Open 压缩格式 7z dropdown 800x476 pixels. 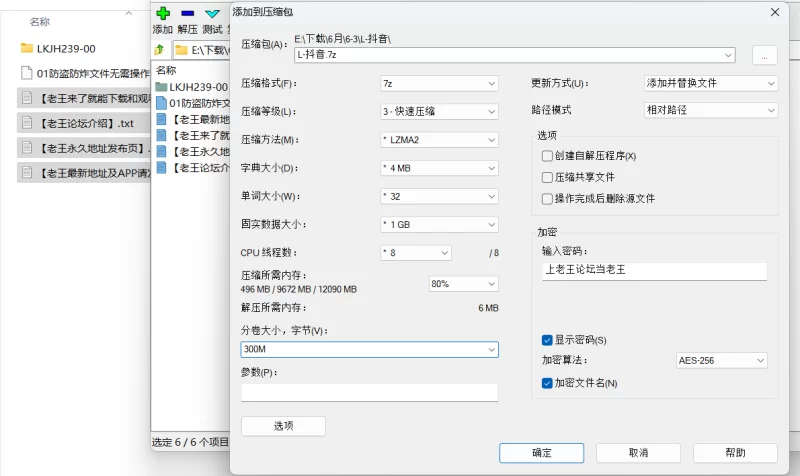[439, 84]
